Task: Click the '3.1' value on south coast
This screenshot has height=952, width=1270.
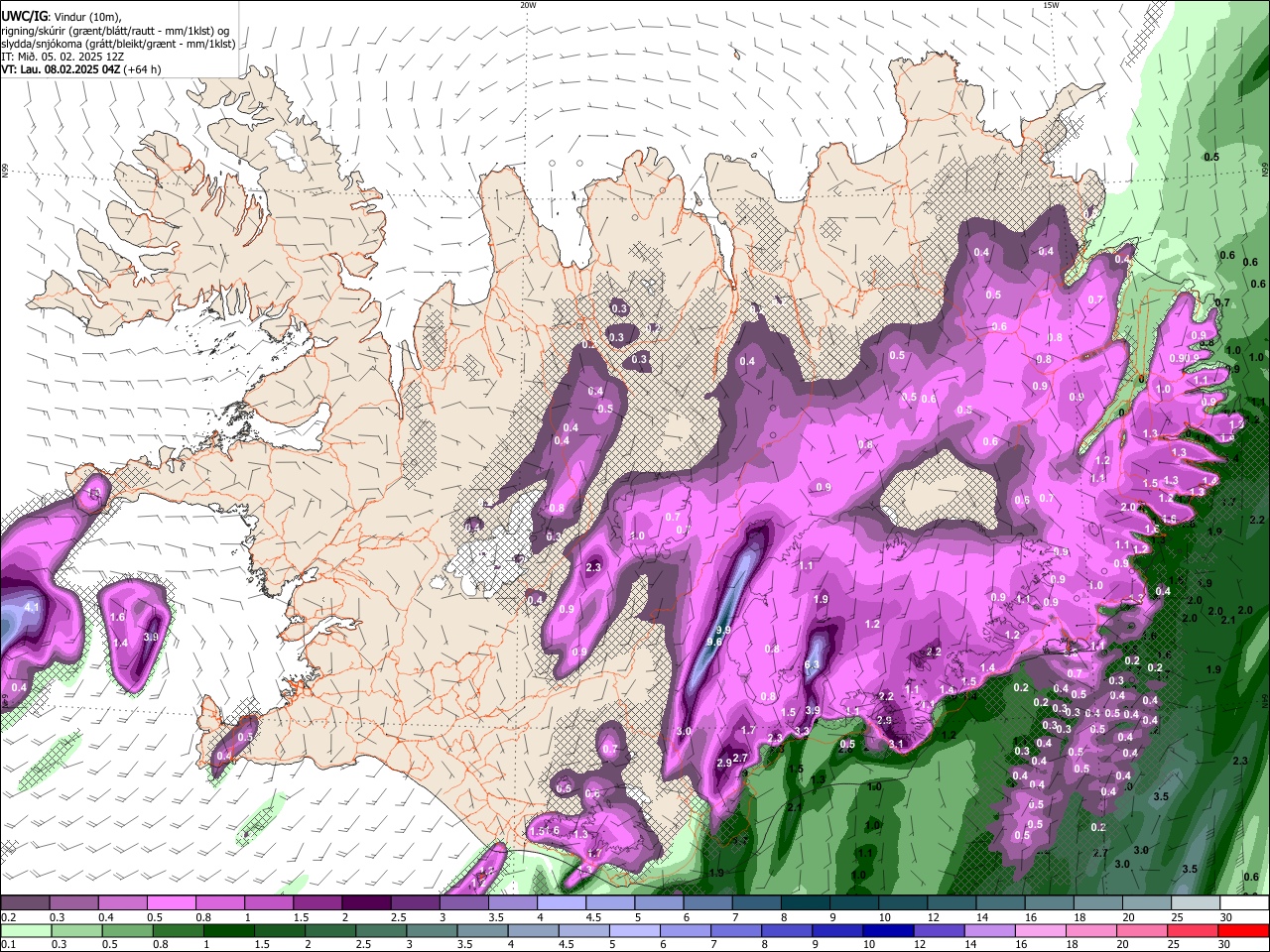Action: 895,744
